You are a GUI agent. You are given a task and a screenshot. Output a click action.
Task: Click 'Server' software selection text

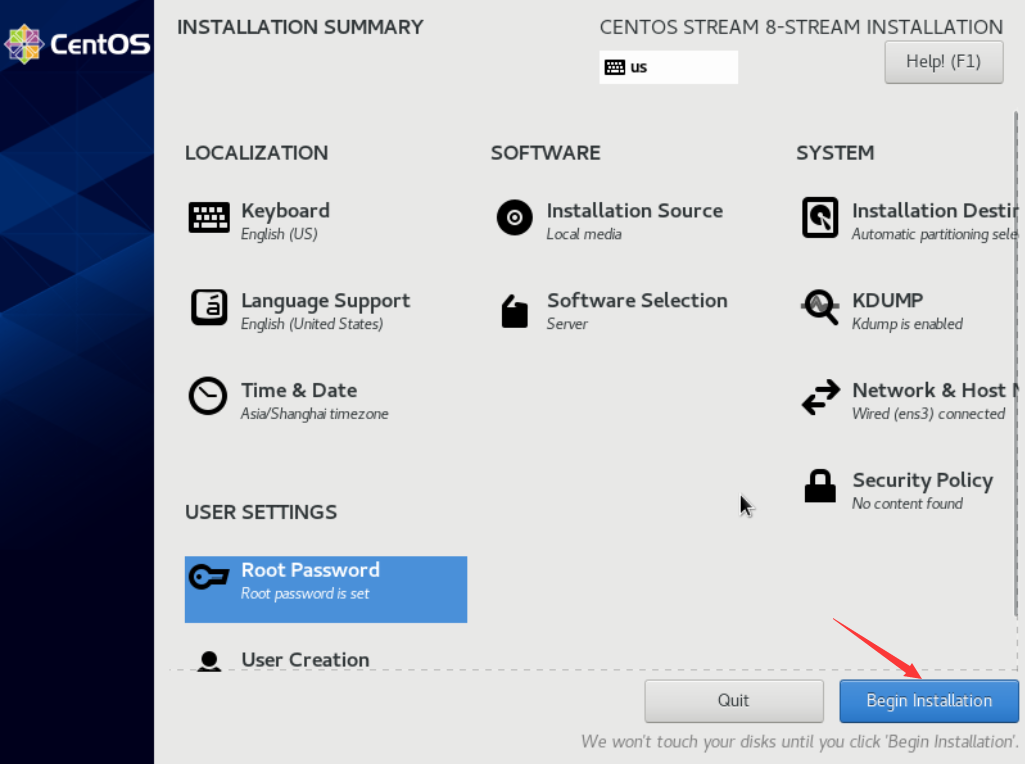(x=567, y=324)
